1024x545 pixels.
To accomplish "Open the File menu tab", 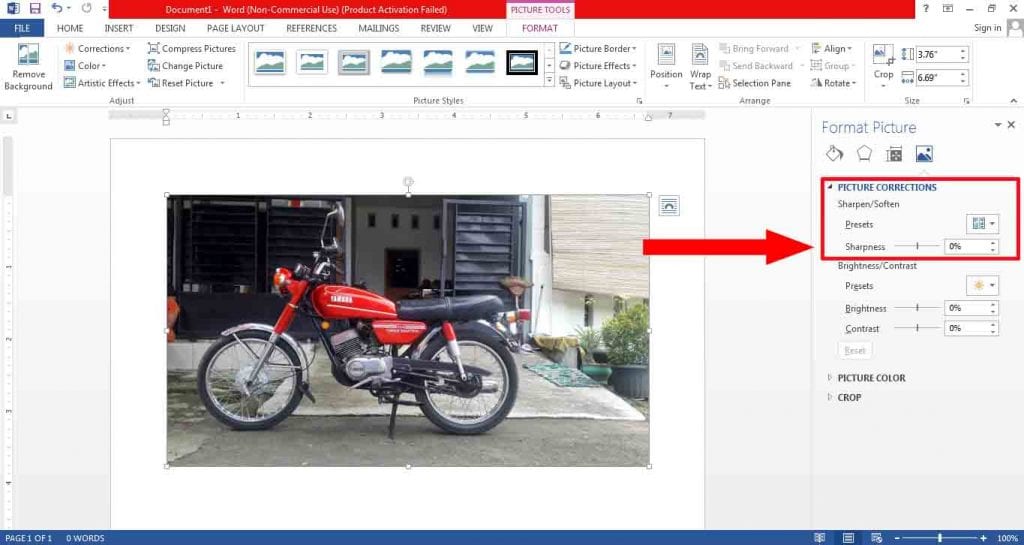I will coord(21,28).
